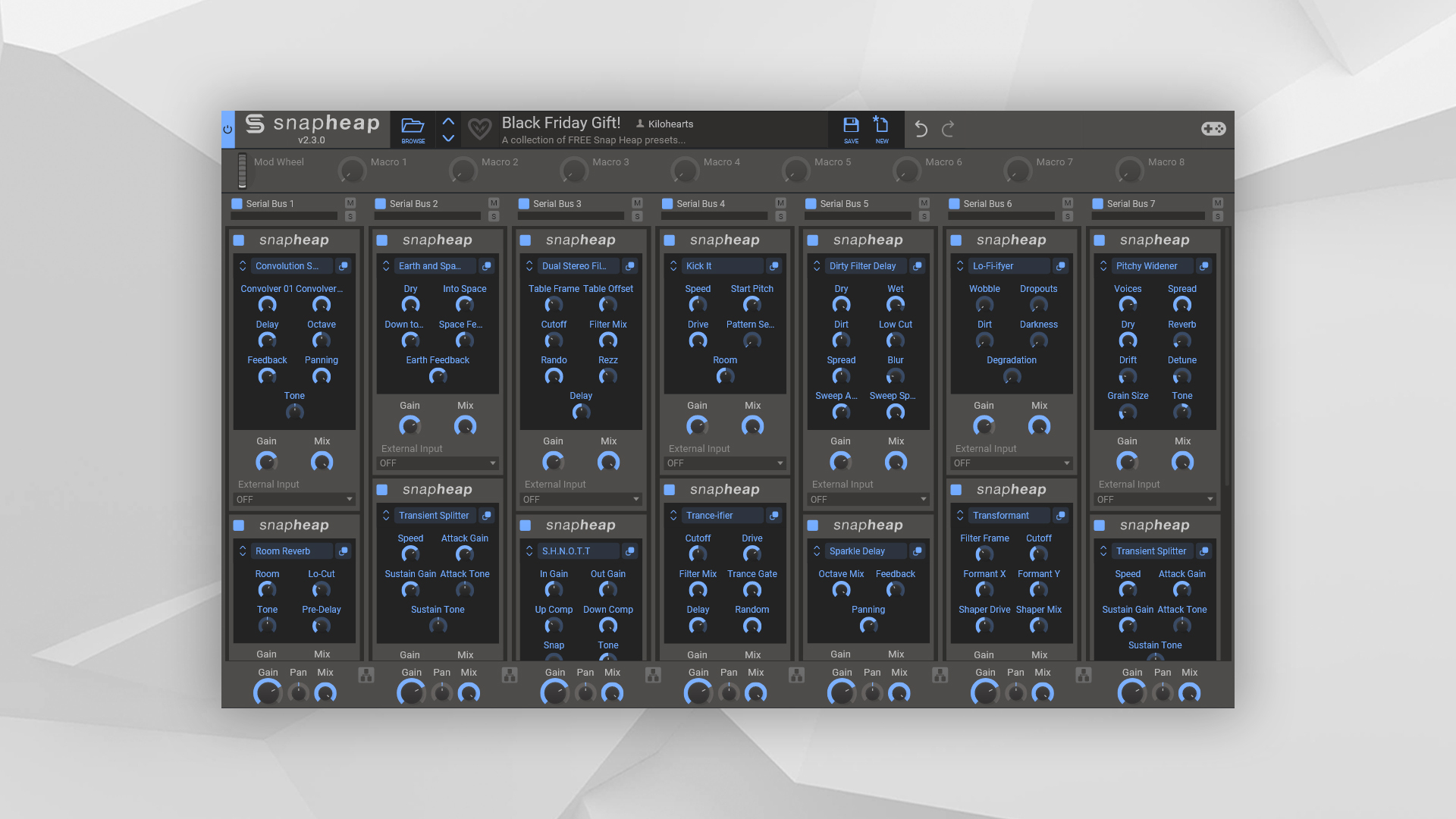This screenshot has height=819, width=1456.
Task: Open External Input dropdown in Pitchy Widener module
Action: (1155, 500)
